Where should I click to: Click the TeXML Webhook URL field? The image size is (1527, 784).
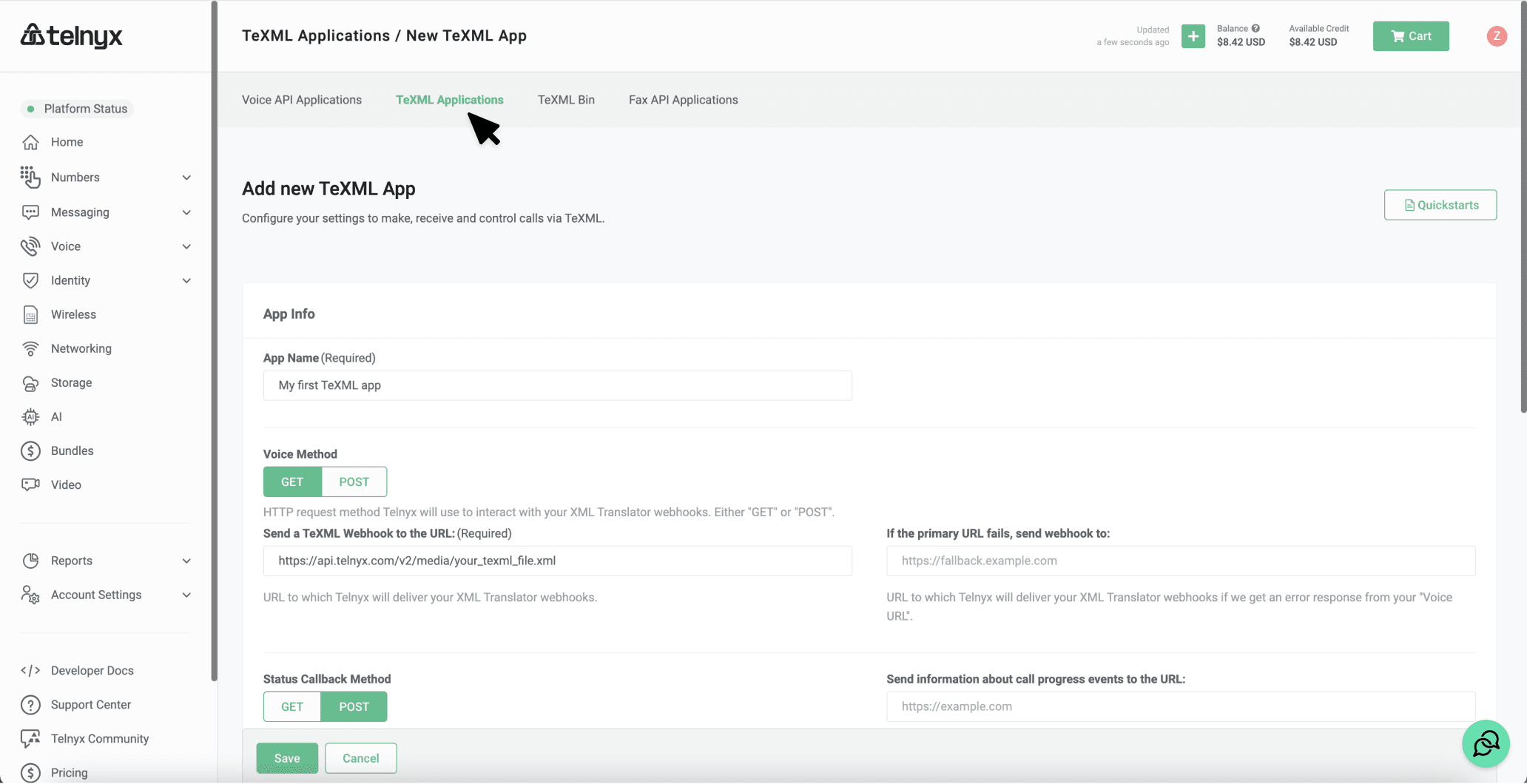point(558,561)
